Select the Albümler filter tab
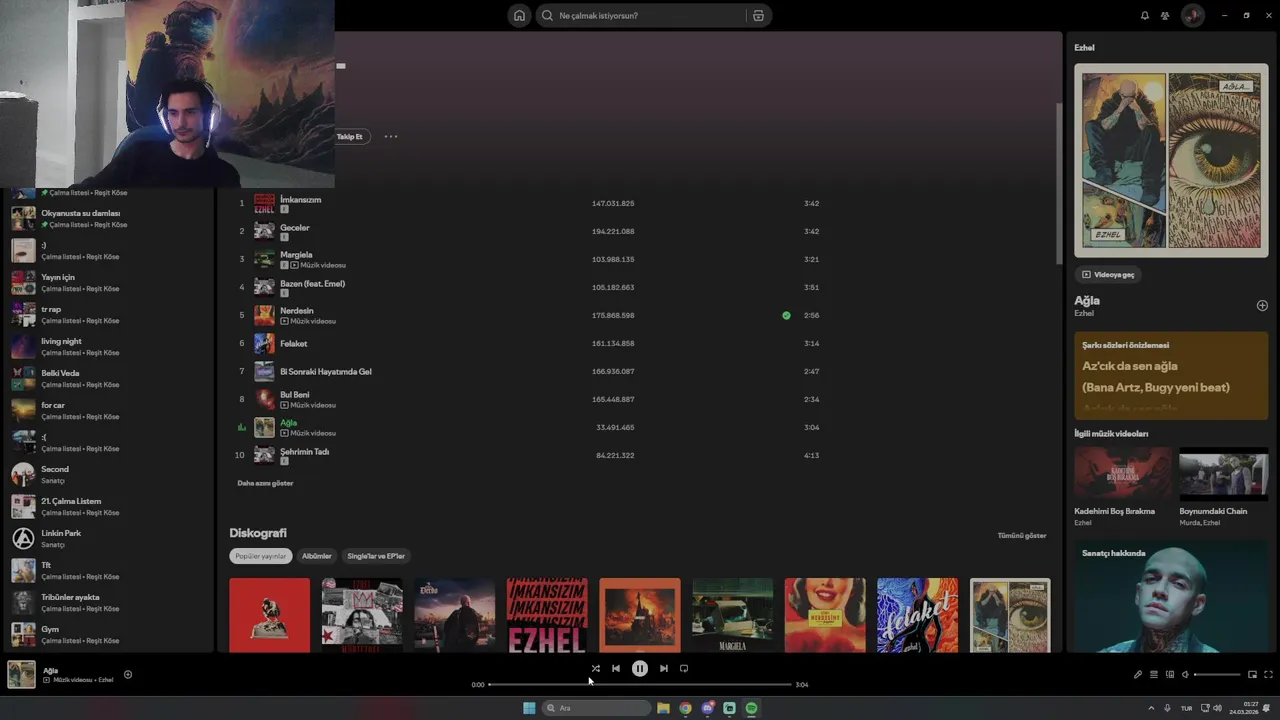Screen dimensions: 1280x720 point(317,556)
